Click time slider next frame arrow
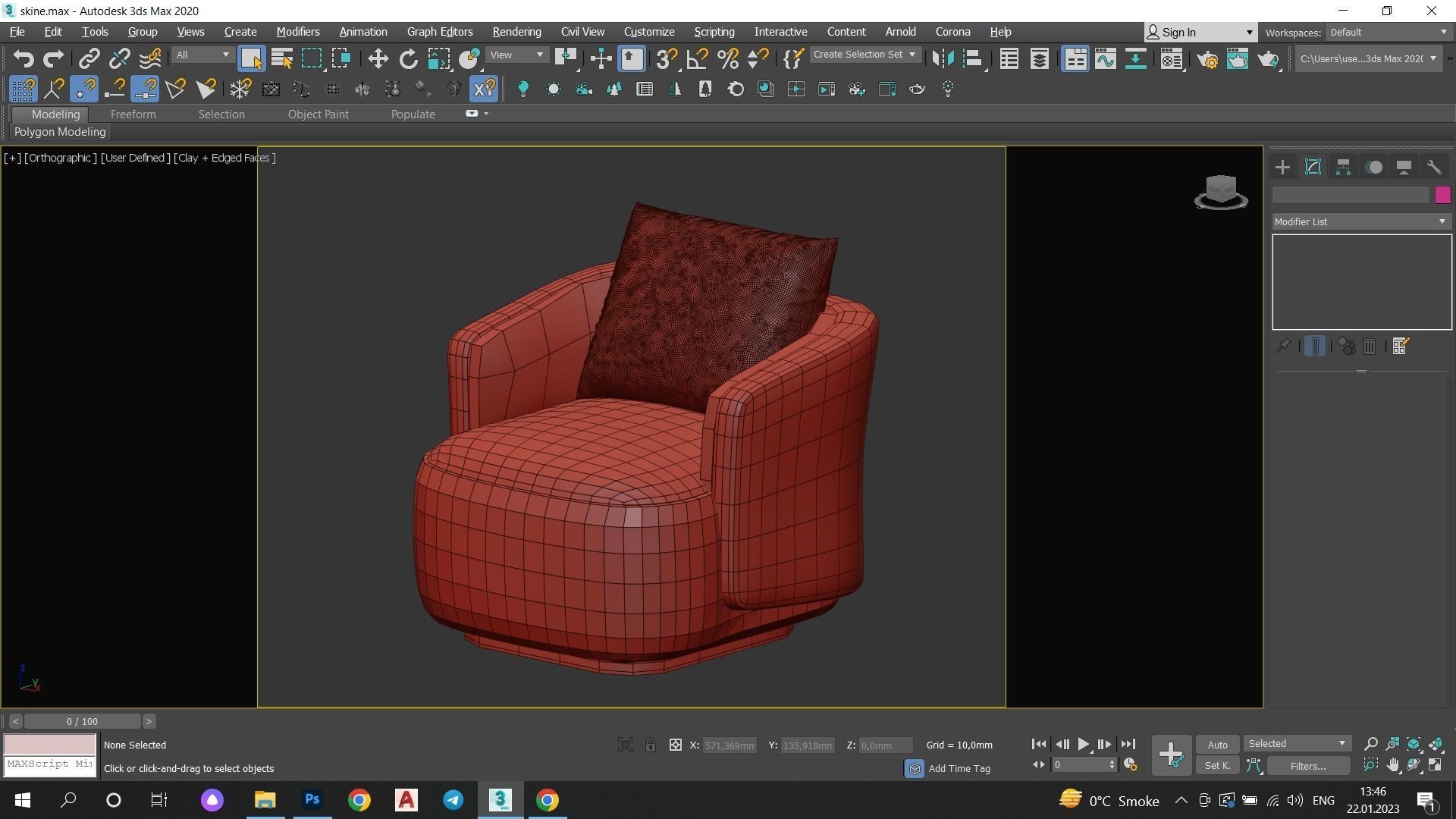Image resolution: width=1456 pixels, height=819 pixels. tap(149, 721)
